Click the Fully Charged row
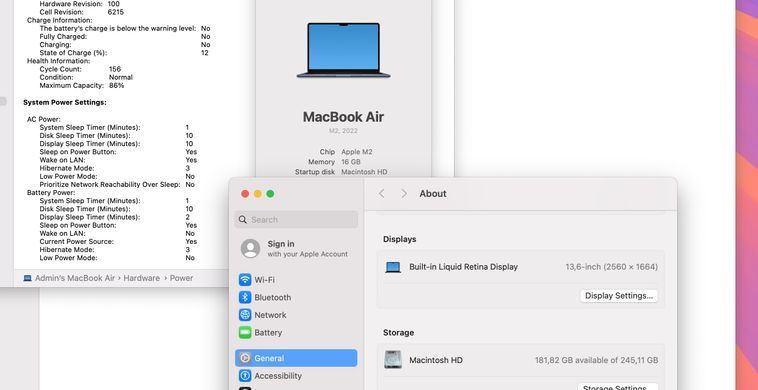This screenshot has height=390, width=758. 125,36
